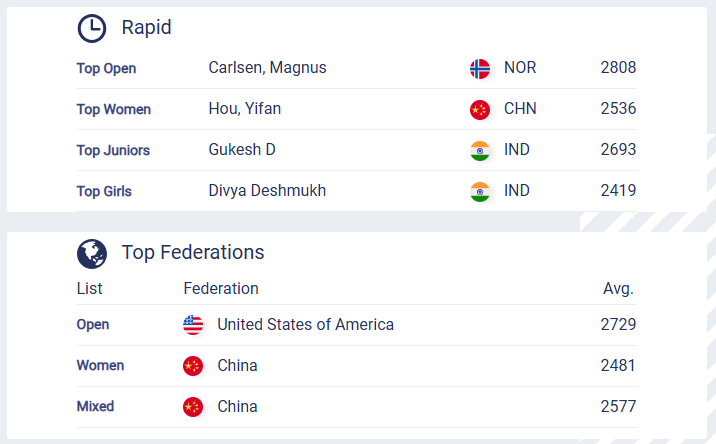Click the United States flag icon
Screen dimensions: 716x444
[x=193, y=325]
